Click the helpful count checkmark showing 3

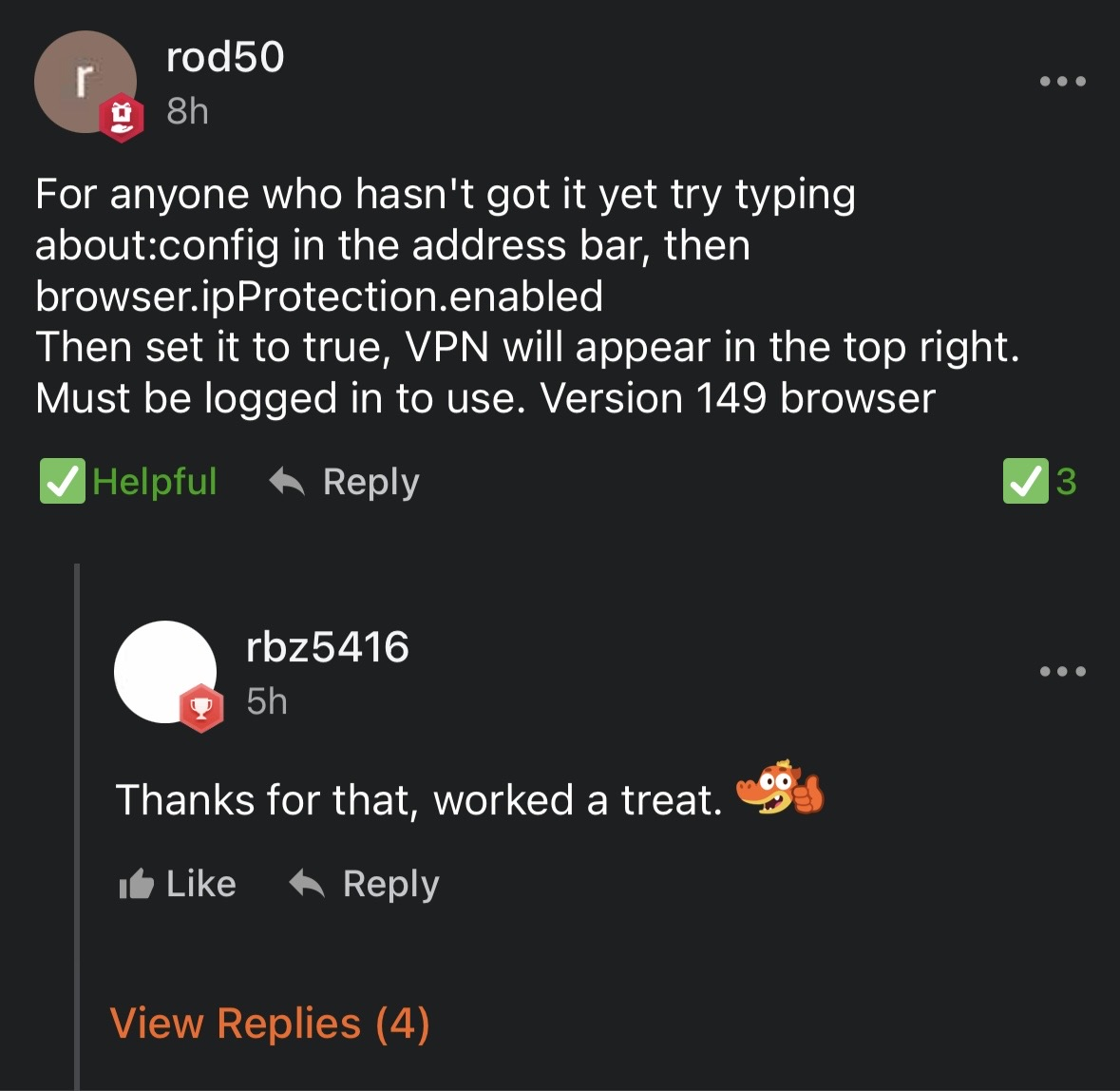1026,481
